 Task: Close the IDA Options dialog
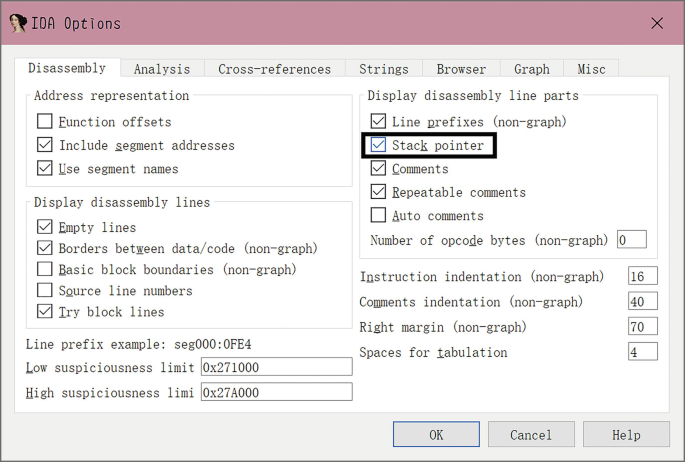[657, 23]
